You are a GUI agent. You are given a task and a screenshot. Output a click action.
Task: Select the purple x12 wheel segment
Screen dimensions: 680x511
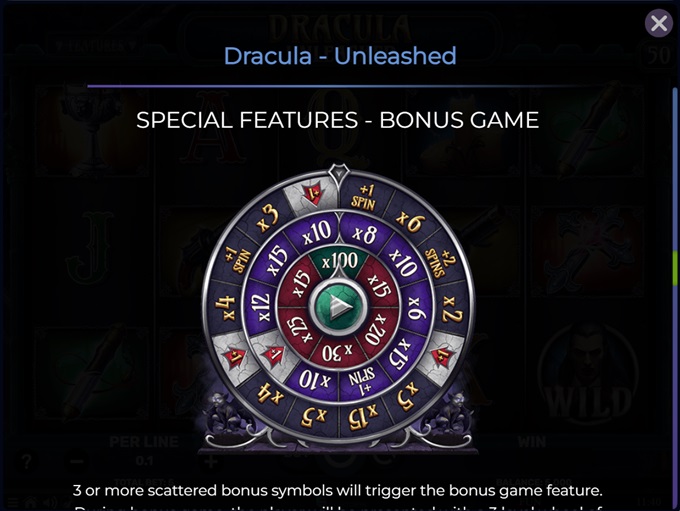259,308
